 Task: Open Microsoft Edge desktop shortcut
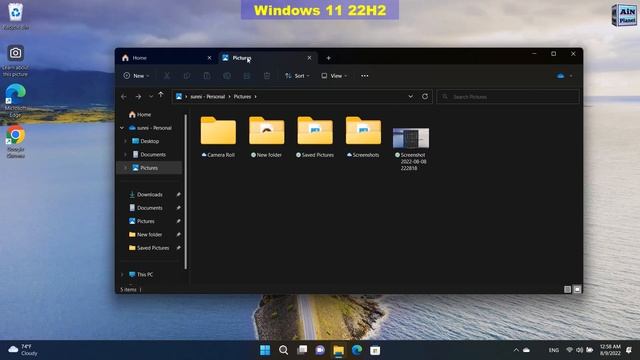click(x=16, y=101)
